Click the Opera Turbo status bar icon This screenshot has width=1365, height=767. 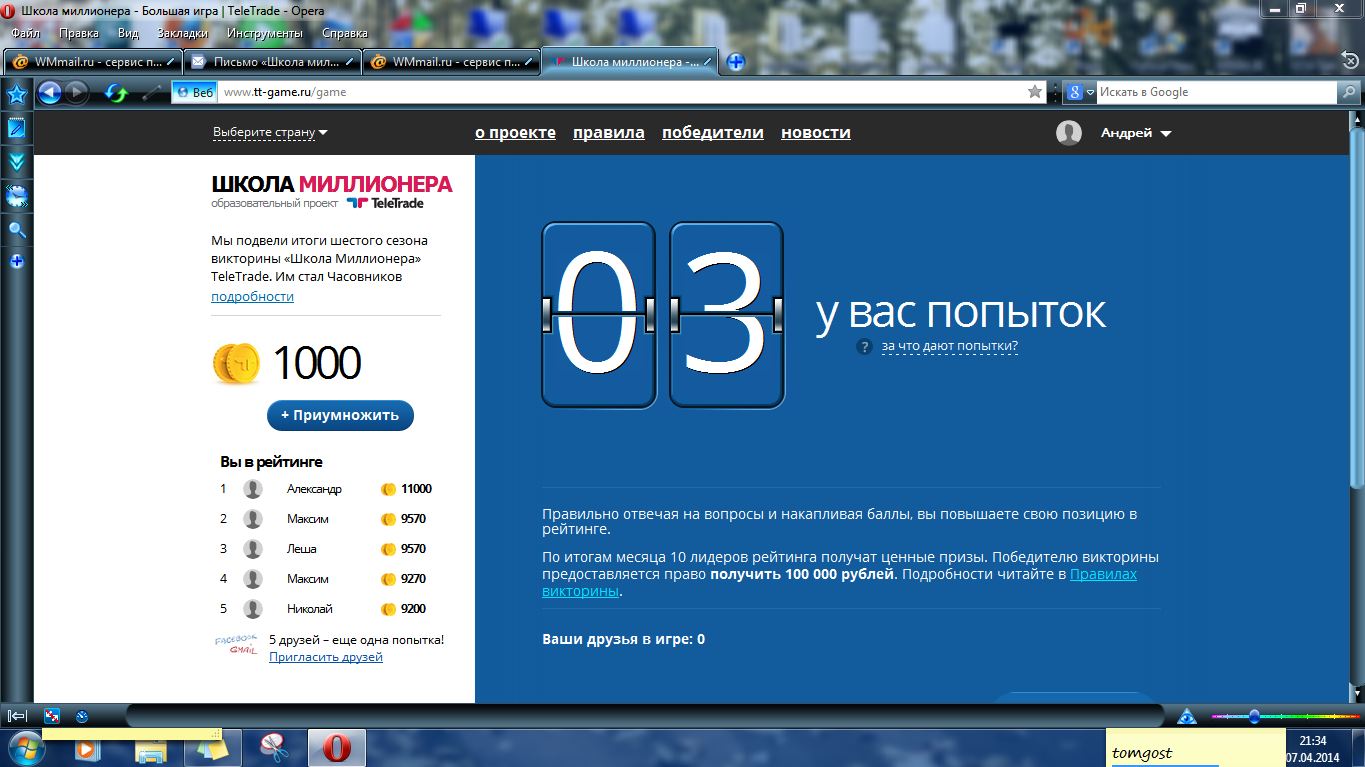point(82,716)
